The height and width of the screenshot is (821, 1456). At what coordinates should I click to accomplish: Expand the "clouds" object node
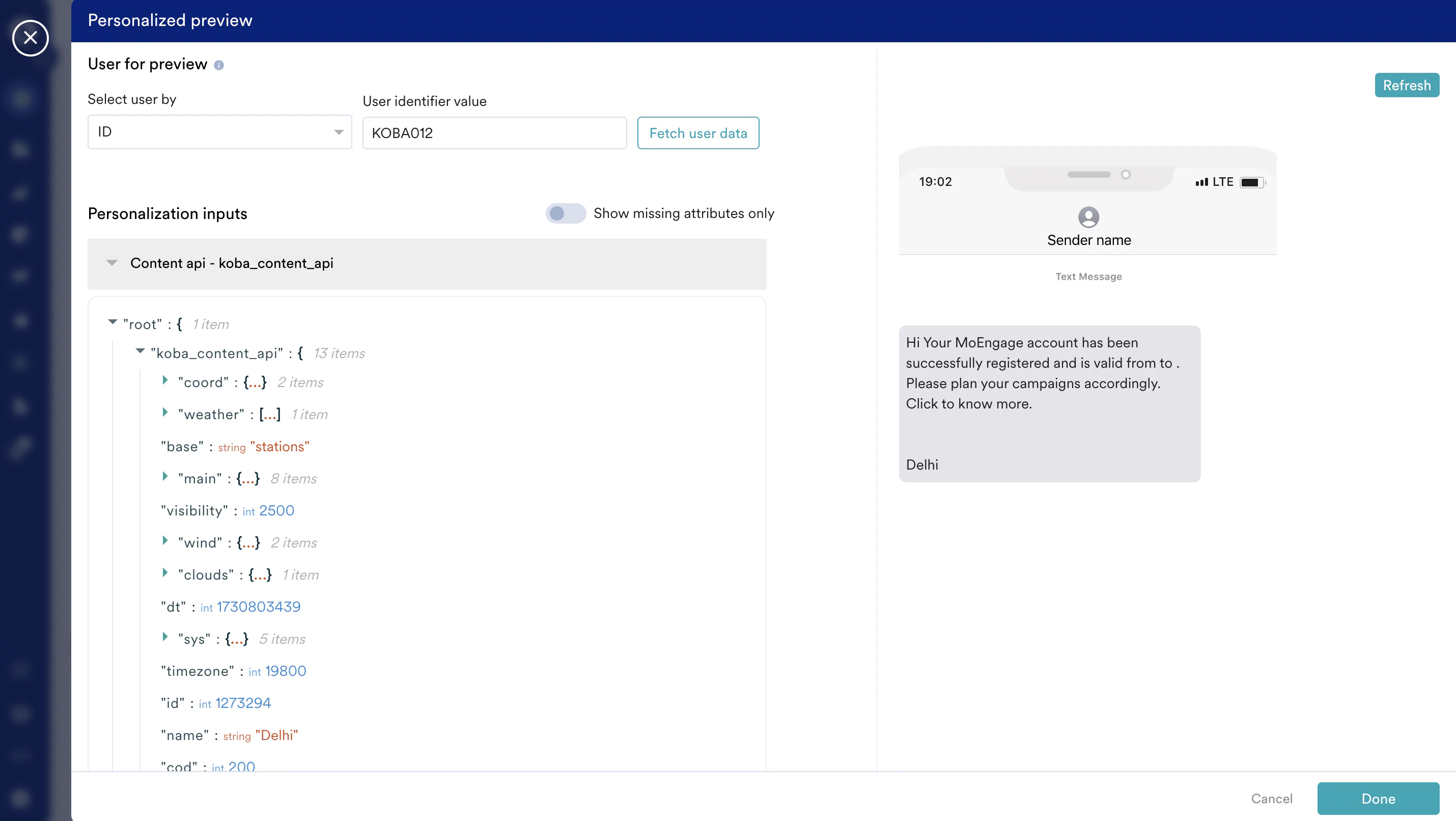point(165,573)
